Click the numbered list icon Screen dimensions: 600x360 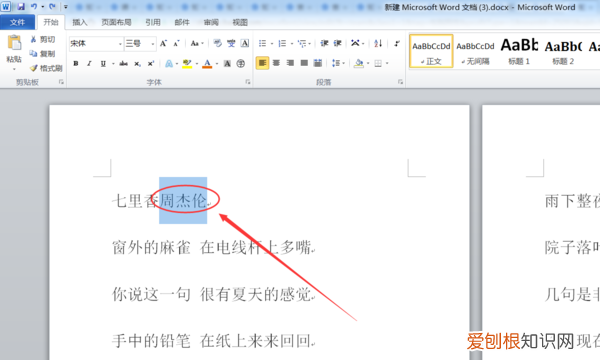(282, 43)
